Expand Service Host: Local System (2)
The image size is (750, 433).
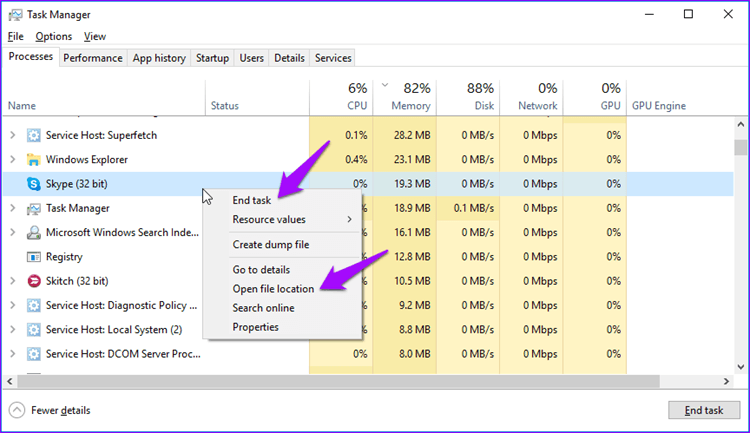[13, 330]
